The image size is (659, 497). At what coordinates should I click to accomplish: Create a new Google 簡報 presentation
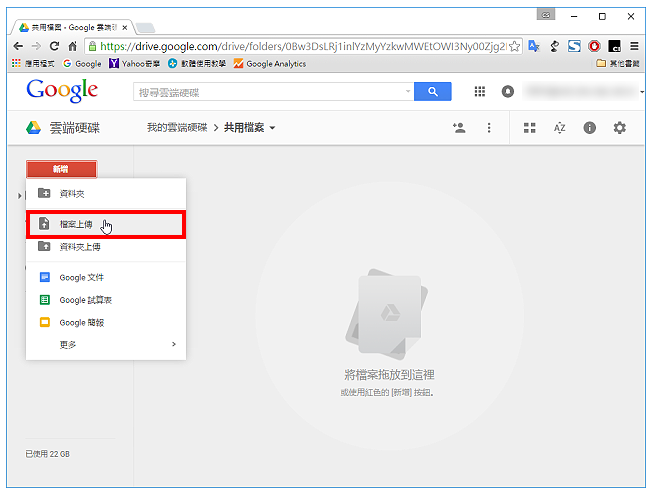click(x=106, y=323)
